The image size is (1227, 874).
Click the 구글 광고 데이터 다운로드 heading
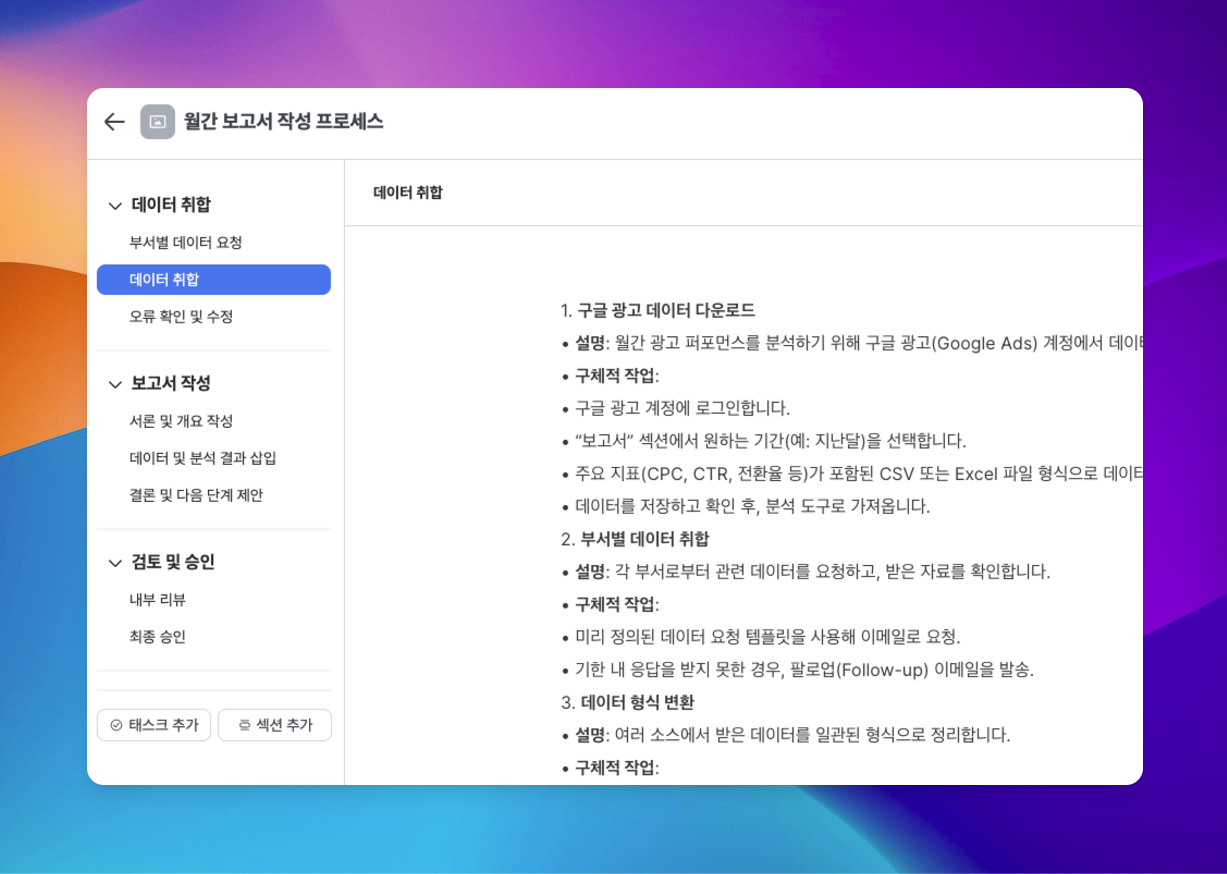(666, 310)
